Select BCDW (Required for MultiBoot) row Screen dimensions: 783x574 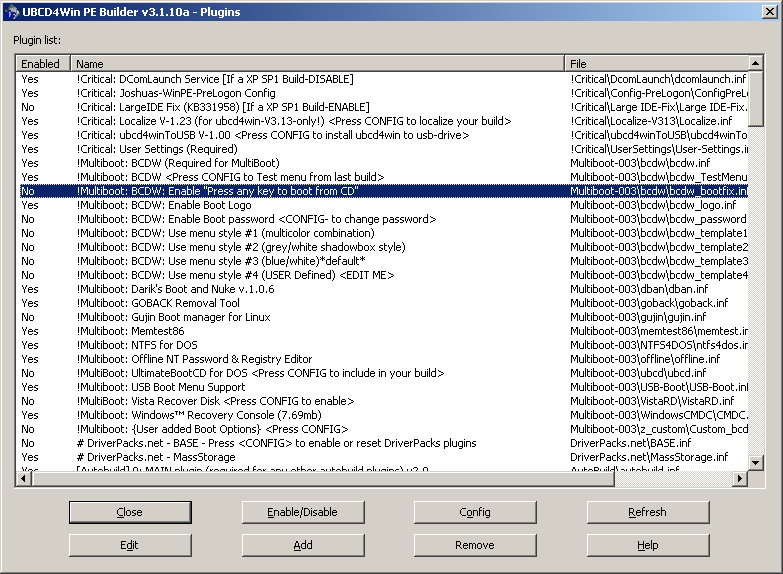[x=384, y=163]
